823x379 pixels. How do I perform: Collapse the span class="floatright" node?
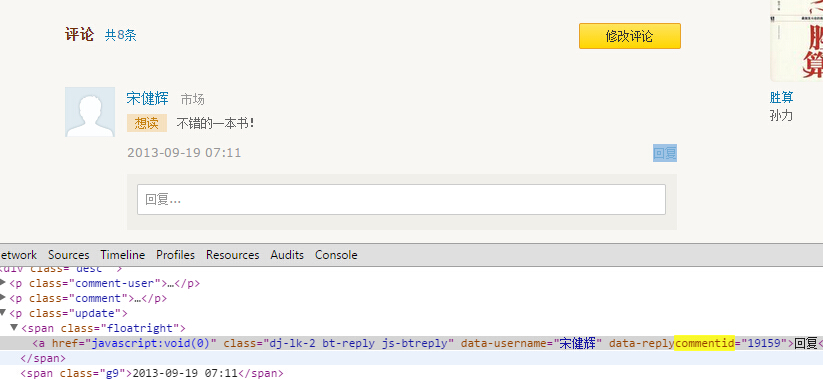click(14, 328)
